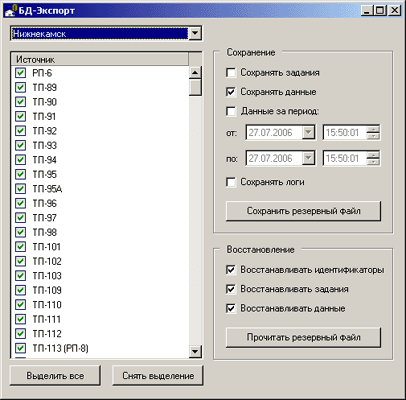Viewport: 406px width, 400px height.
Task: Click the 'по' time field 15:50:01
Action: pyautogui.click(x=345, y=158)
